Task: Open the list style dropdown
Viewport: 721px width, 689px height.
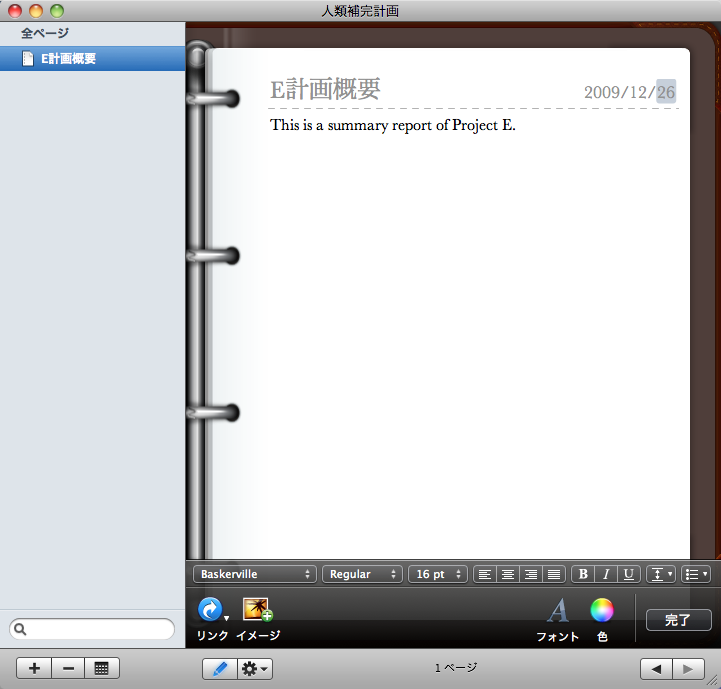Action: click(x=696, y=574)
